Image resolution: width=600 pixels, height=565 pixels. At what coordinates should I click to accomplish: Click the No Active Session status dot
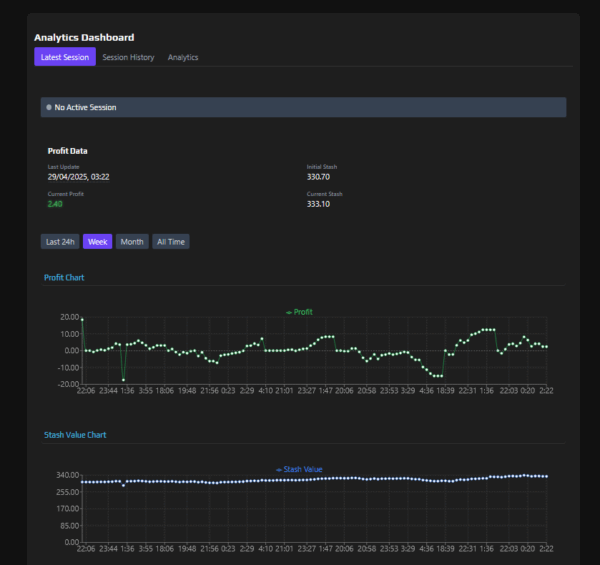(x=49, y=107)
